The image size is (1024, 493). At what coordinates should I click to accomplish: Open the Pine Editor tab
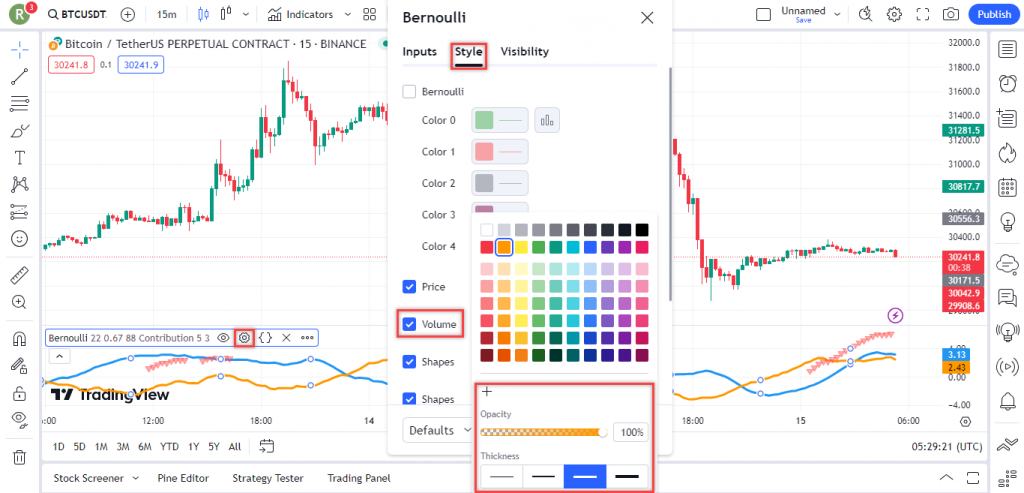tap(184, 478)
